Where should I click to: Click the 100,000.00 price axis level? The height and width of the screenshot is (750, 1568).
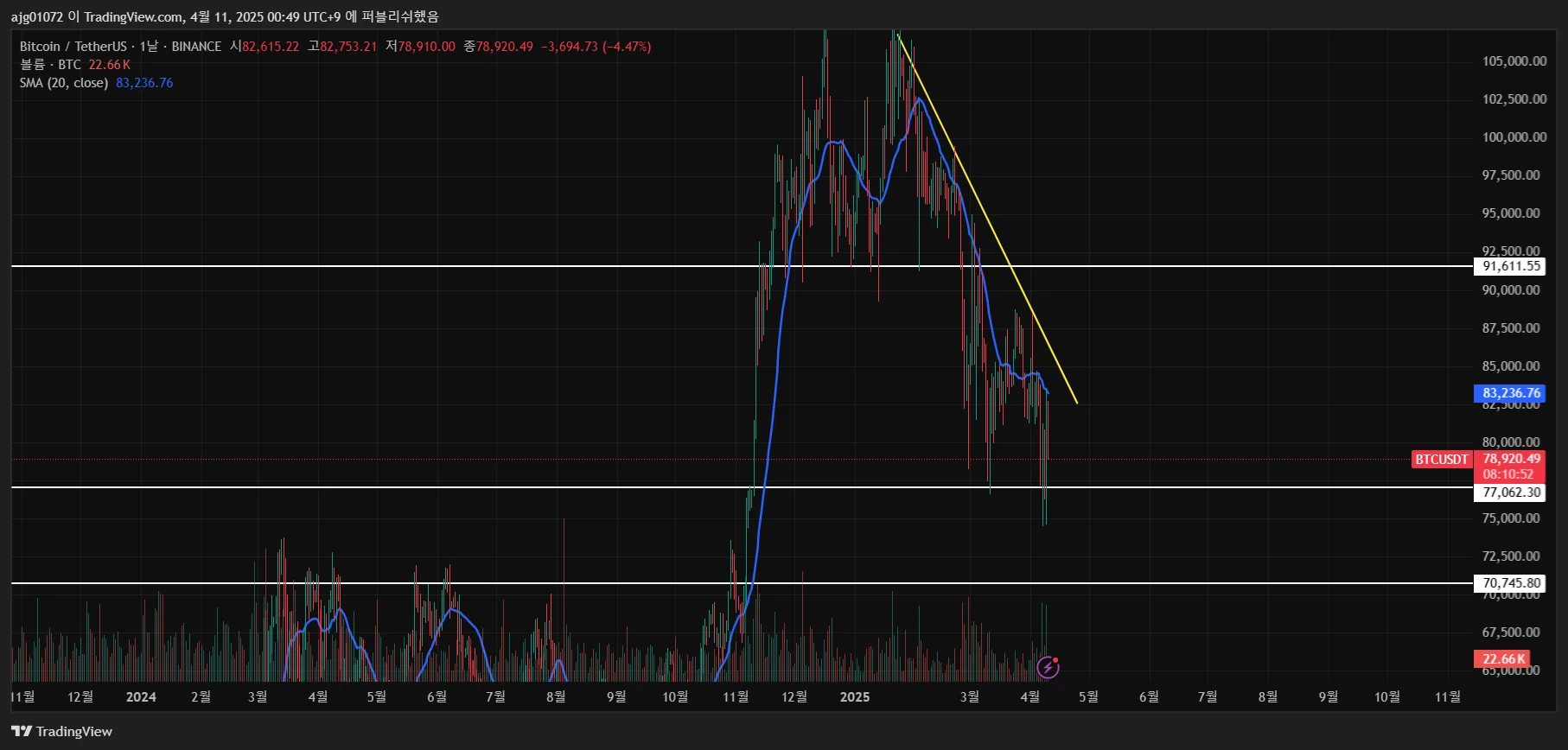[1514, 137]
